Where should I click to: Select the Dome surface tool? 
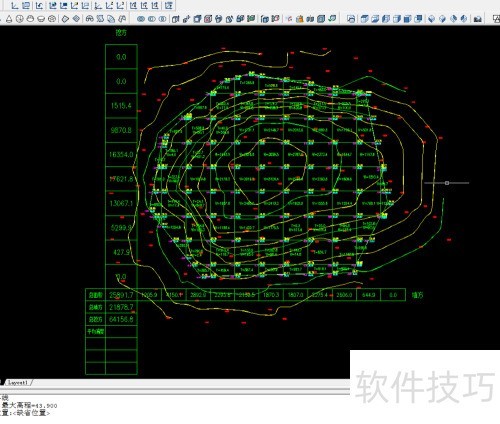[30, 19]
